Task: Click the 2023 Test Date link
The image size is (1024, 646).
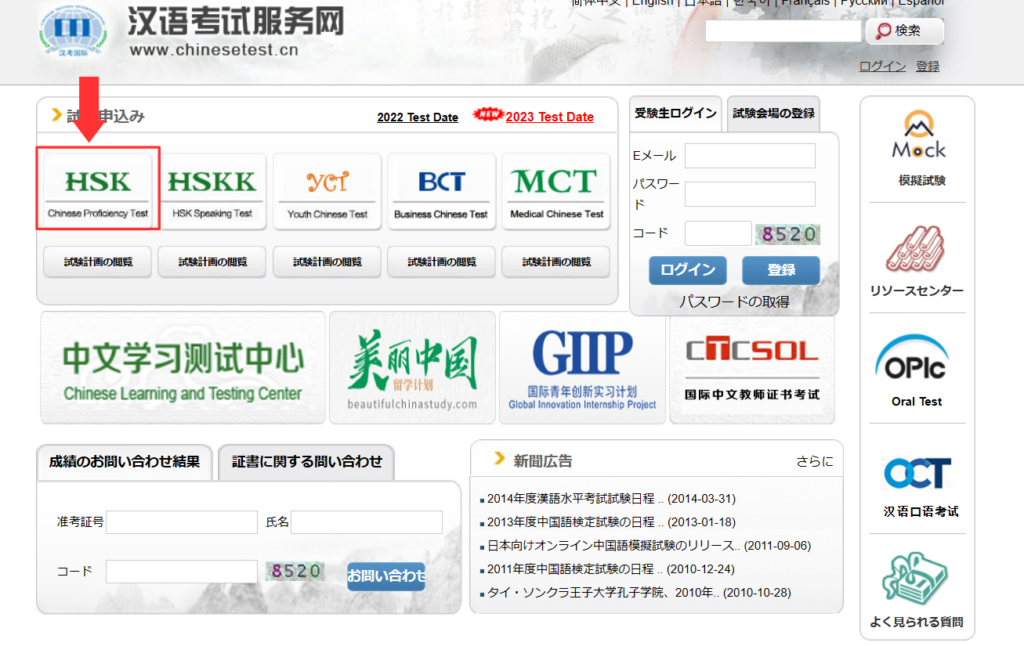Action: click(x=549, y=117)
